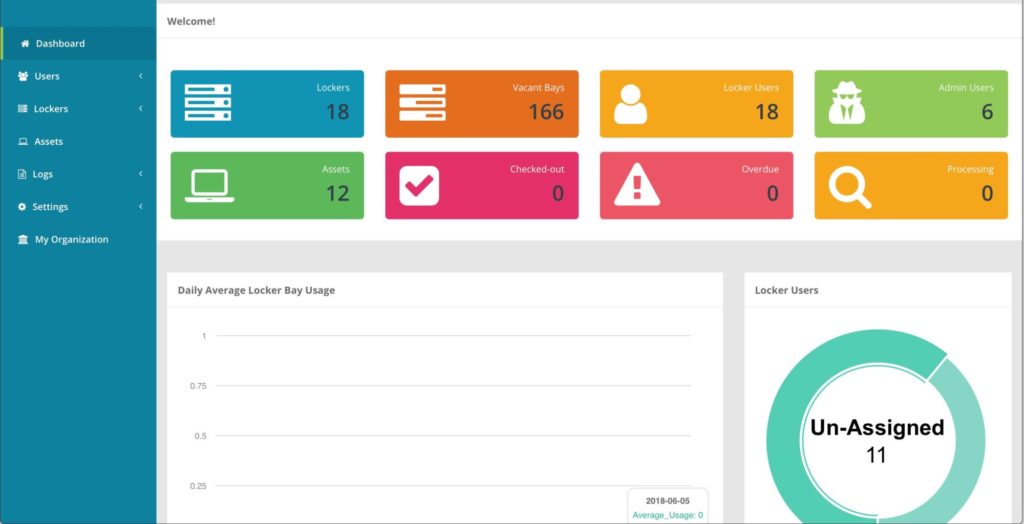Click the laptop icon on Assets card
The width and height of the screenshot is (1024, 524).
[210, 186]
